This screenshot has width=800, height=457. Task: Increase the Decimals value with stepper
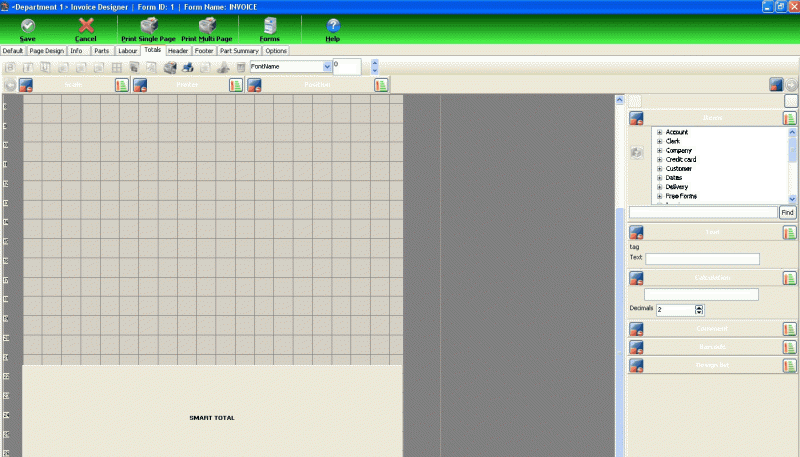(x=699, y=307)
